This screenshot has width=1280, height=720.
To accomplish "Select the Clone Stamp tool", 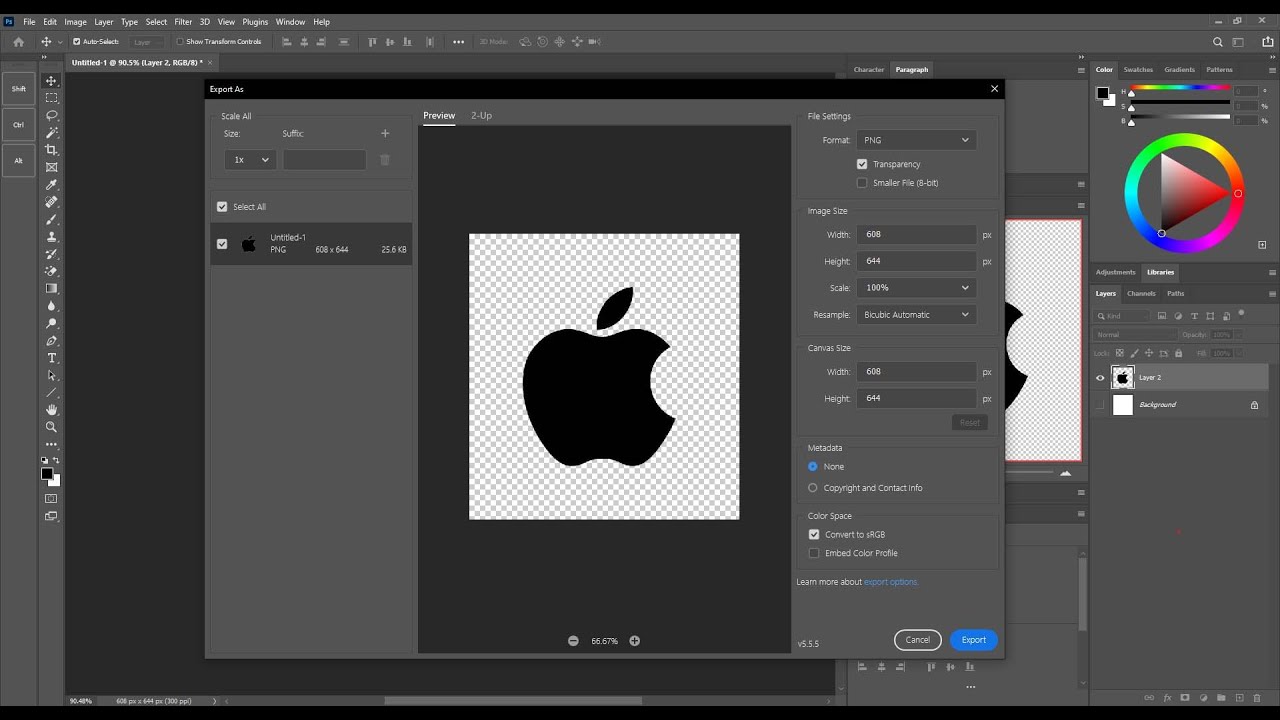I will tap(52, 237).
